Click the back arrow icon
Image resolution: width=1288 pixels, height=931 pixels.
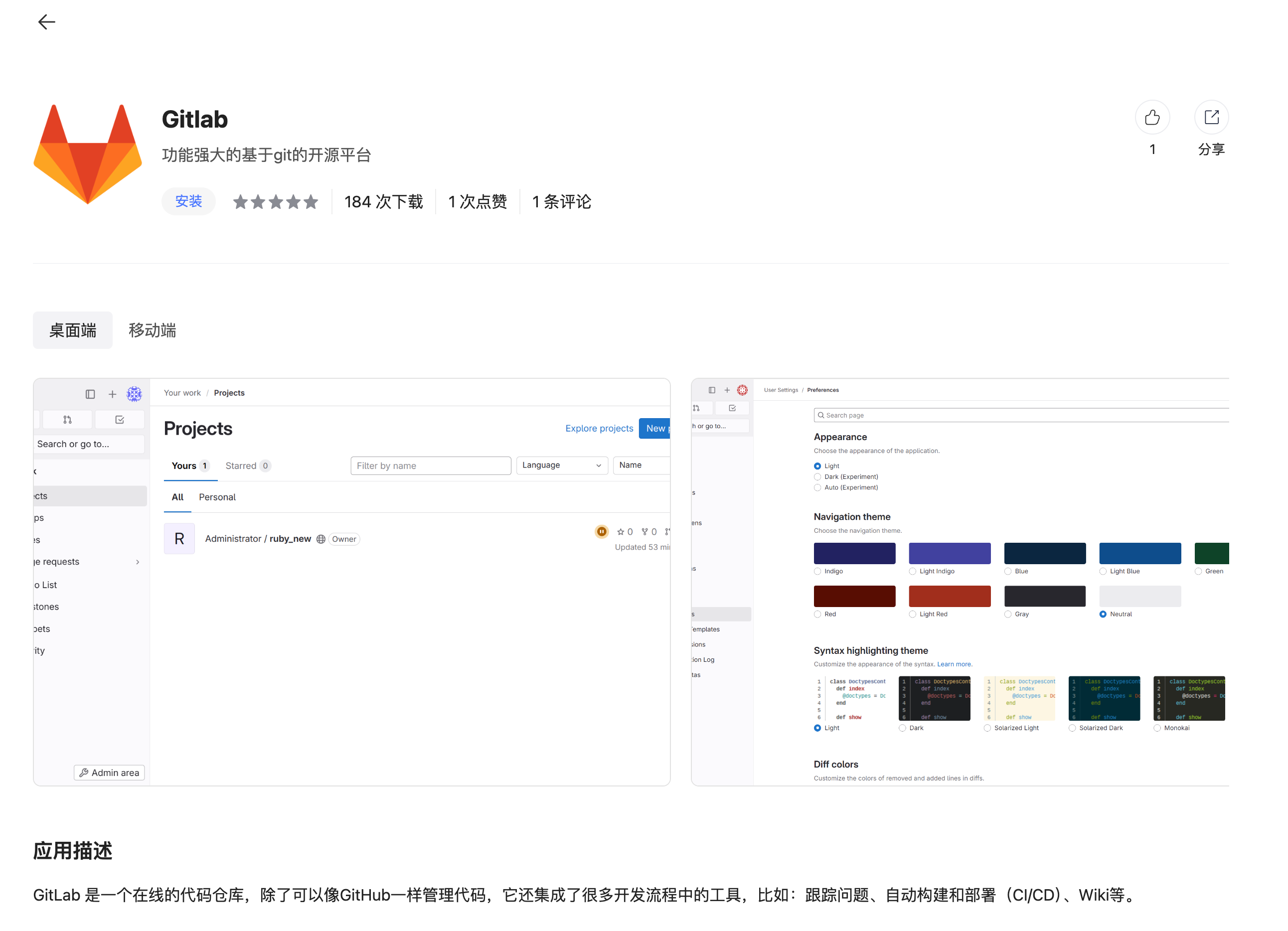tap(46, 22)
